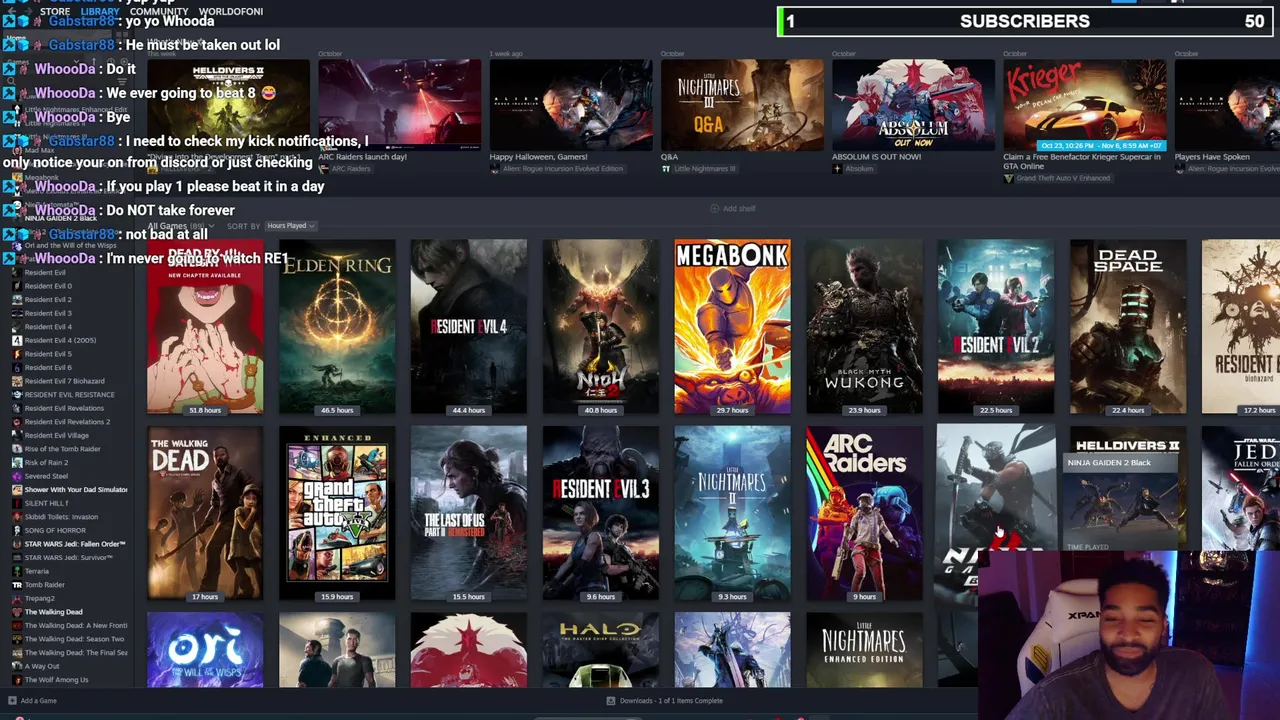Image resolution: width=1280 pixels, height=720 pixels.
Task: Click the RESIDENT EVIL RESISTANCE sidebar icon
Action: [x=17, y=394]
